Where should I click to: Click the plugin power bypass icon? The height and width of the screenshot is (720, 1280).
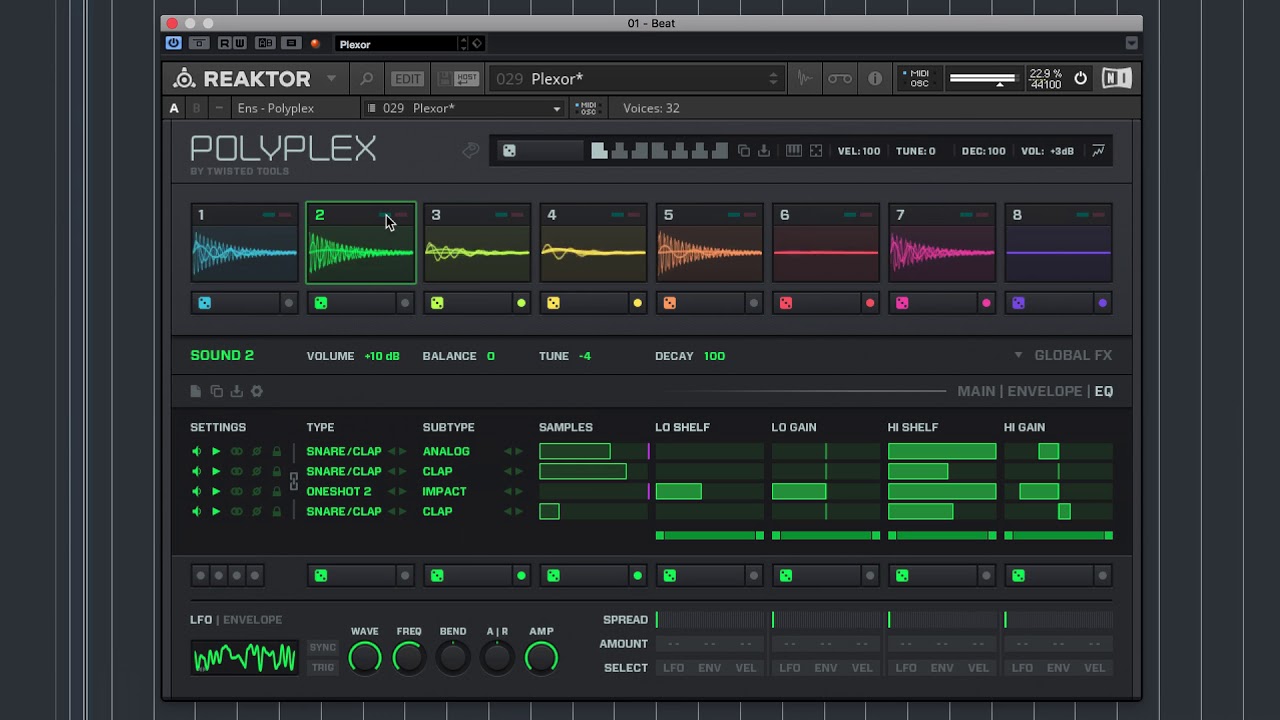coord(174,43)
